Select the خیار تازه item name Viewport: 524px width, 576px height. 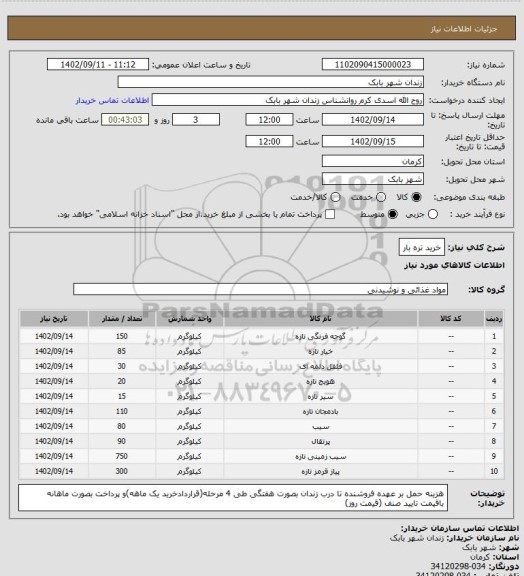[320, 352]
